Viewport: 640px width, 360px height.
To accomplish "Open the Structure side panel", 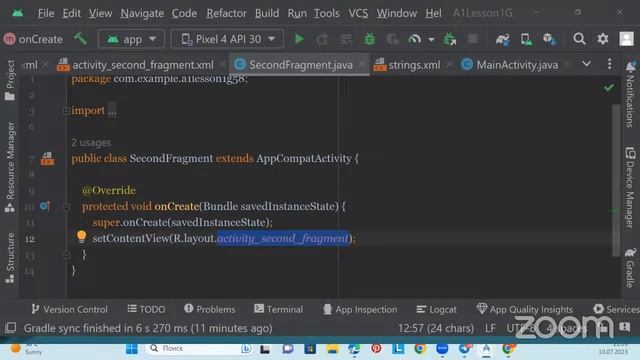I will tap(10, 258).
